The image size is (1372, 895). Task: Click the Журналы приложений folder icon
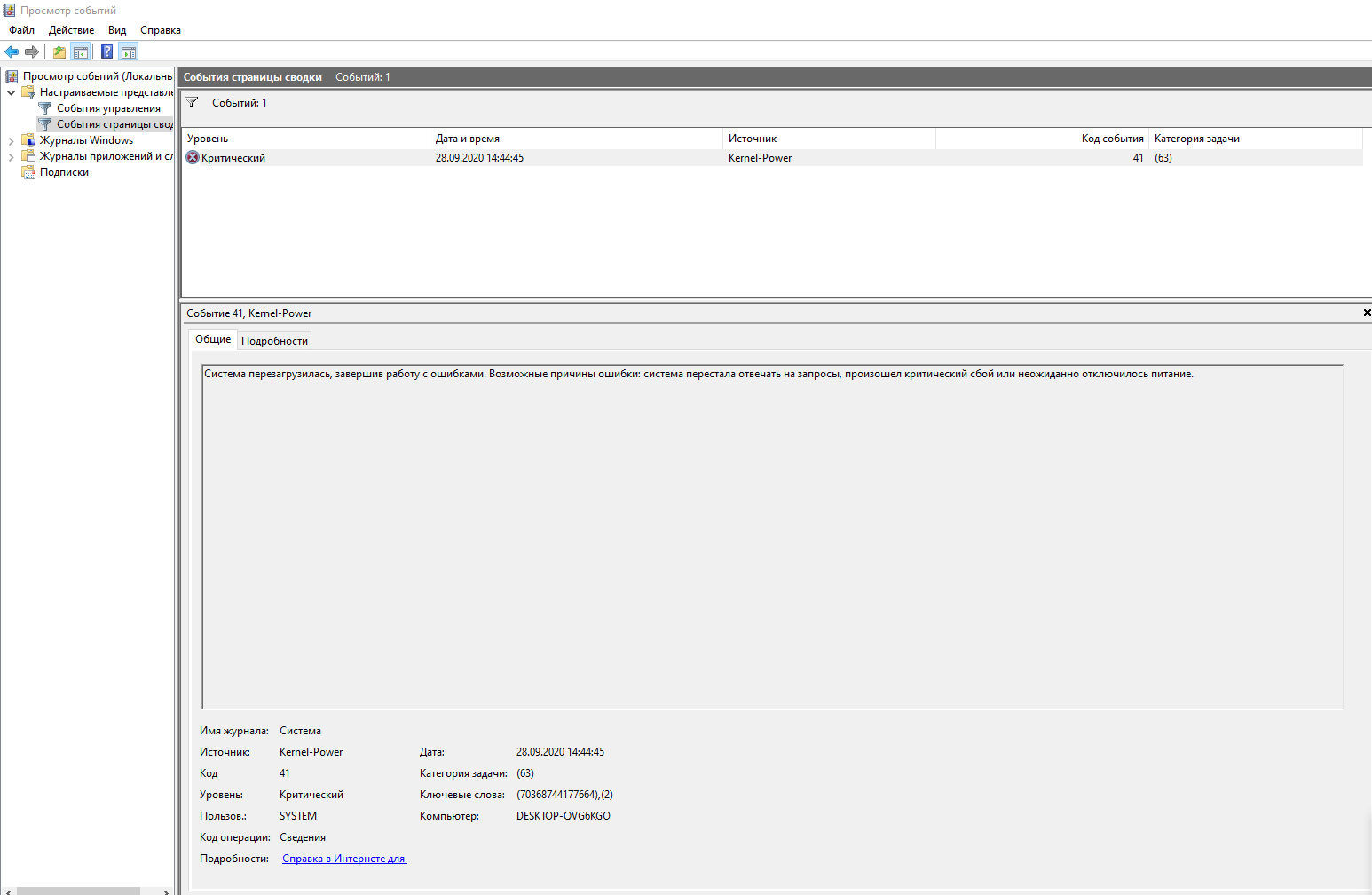click(x=28, y=156)
